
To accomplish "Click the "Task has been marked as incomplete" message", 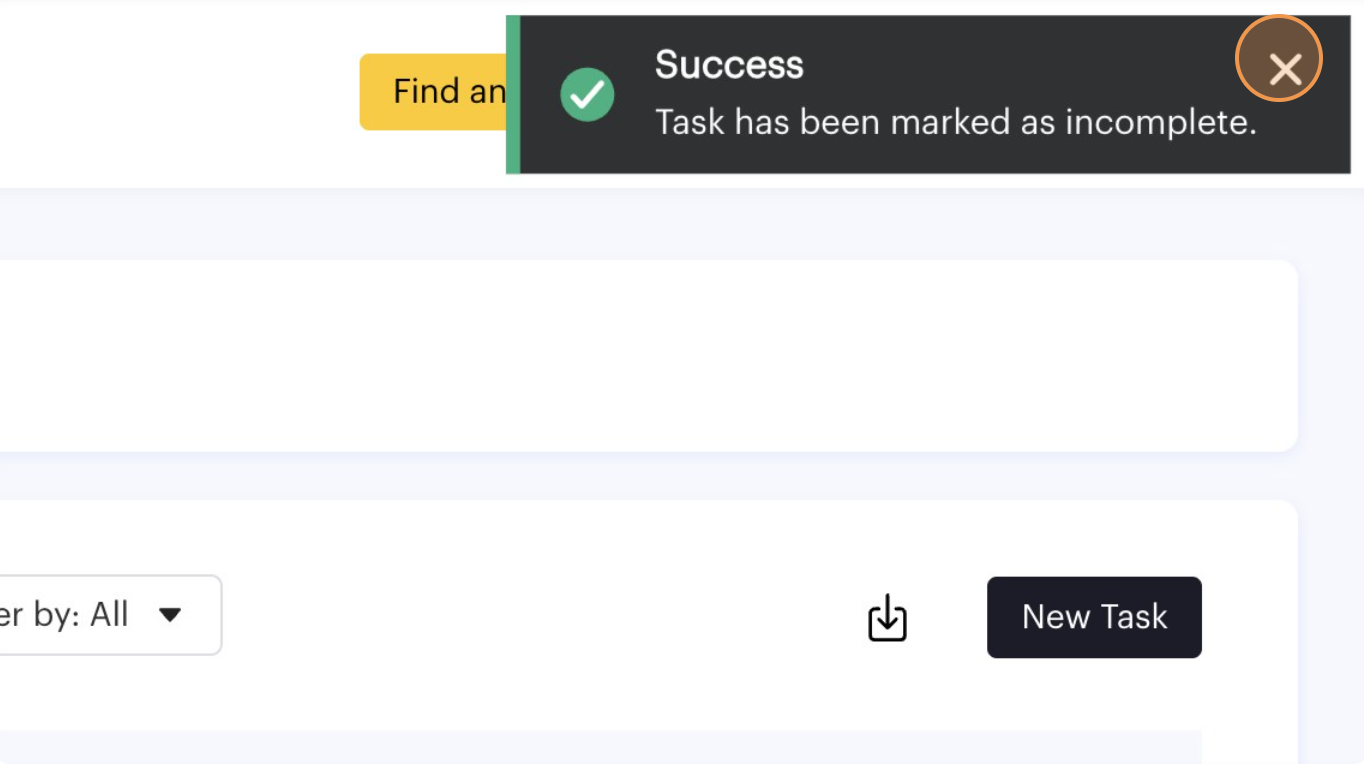I will pos(955,122).
